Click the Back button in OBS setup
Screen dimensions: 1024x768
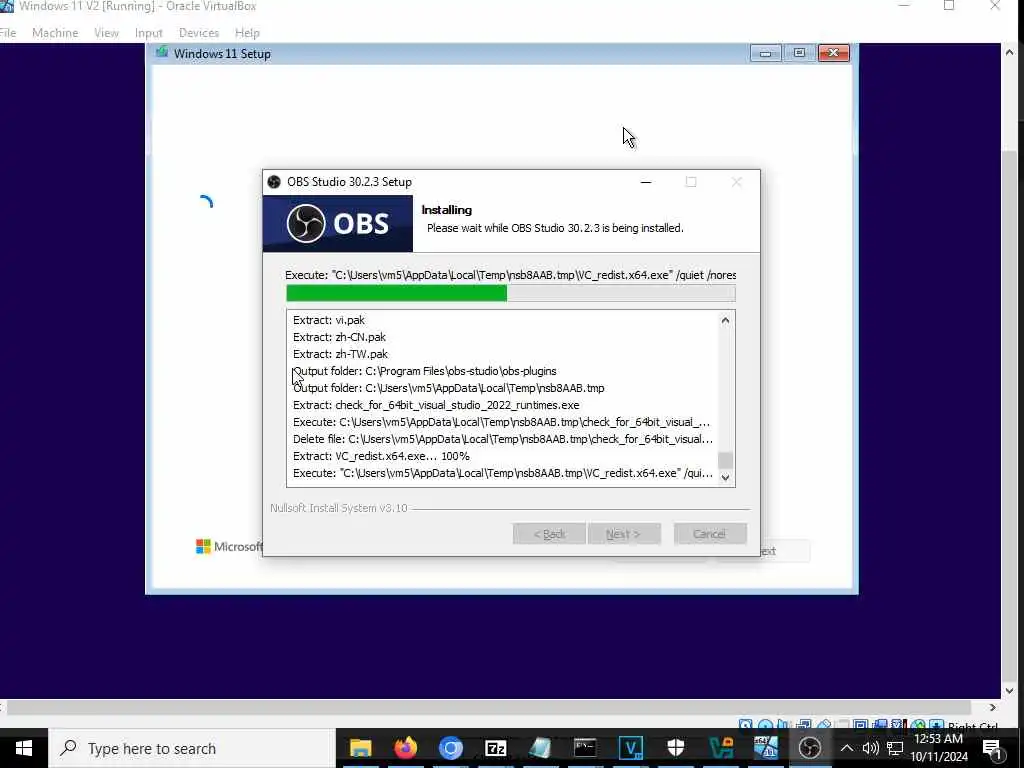[549, 534]
